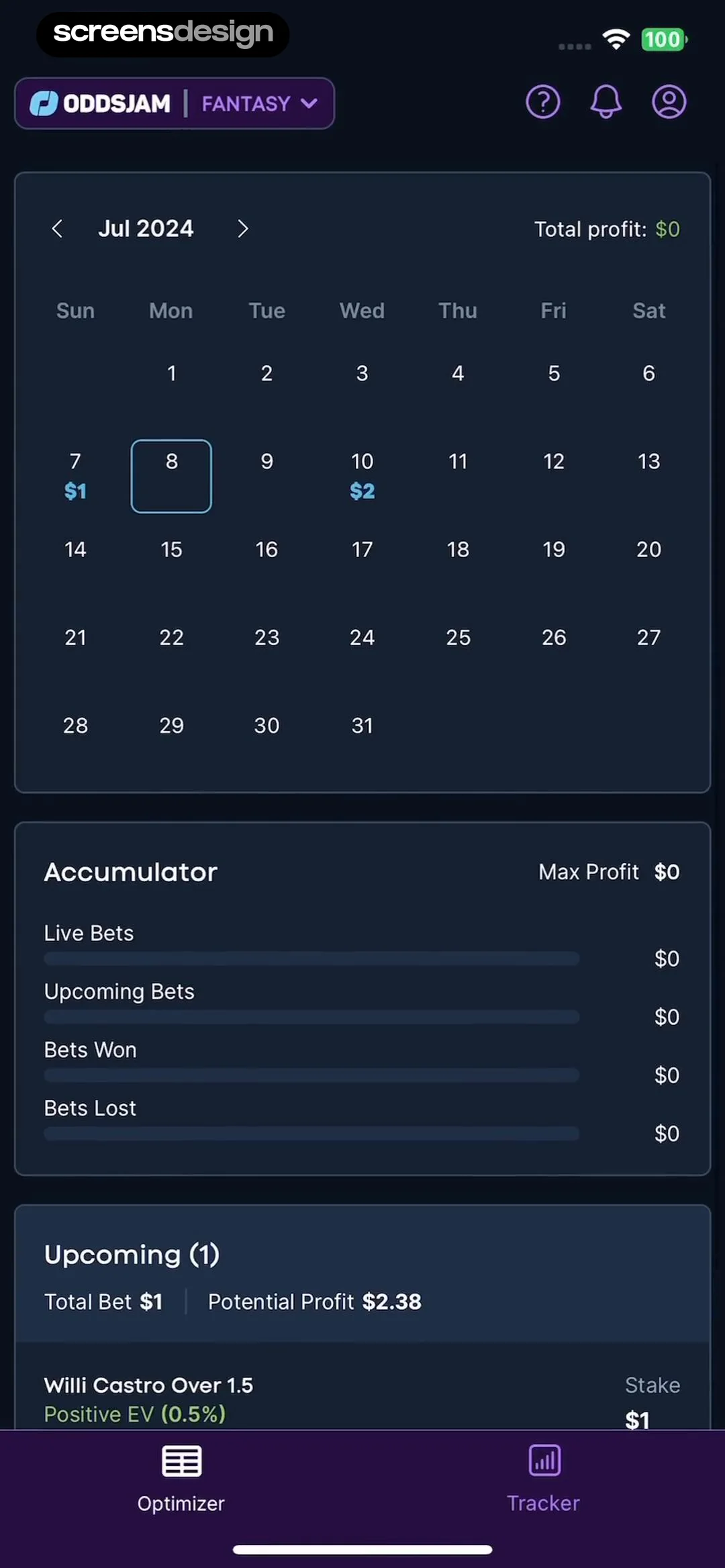This screenshot has width=725, height=1568.
Task: Tap the Tracker chart icon
Action: pyautogui.click(x=544, y=1461)
